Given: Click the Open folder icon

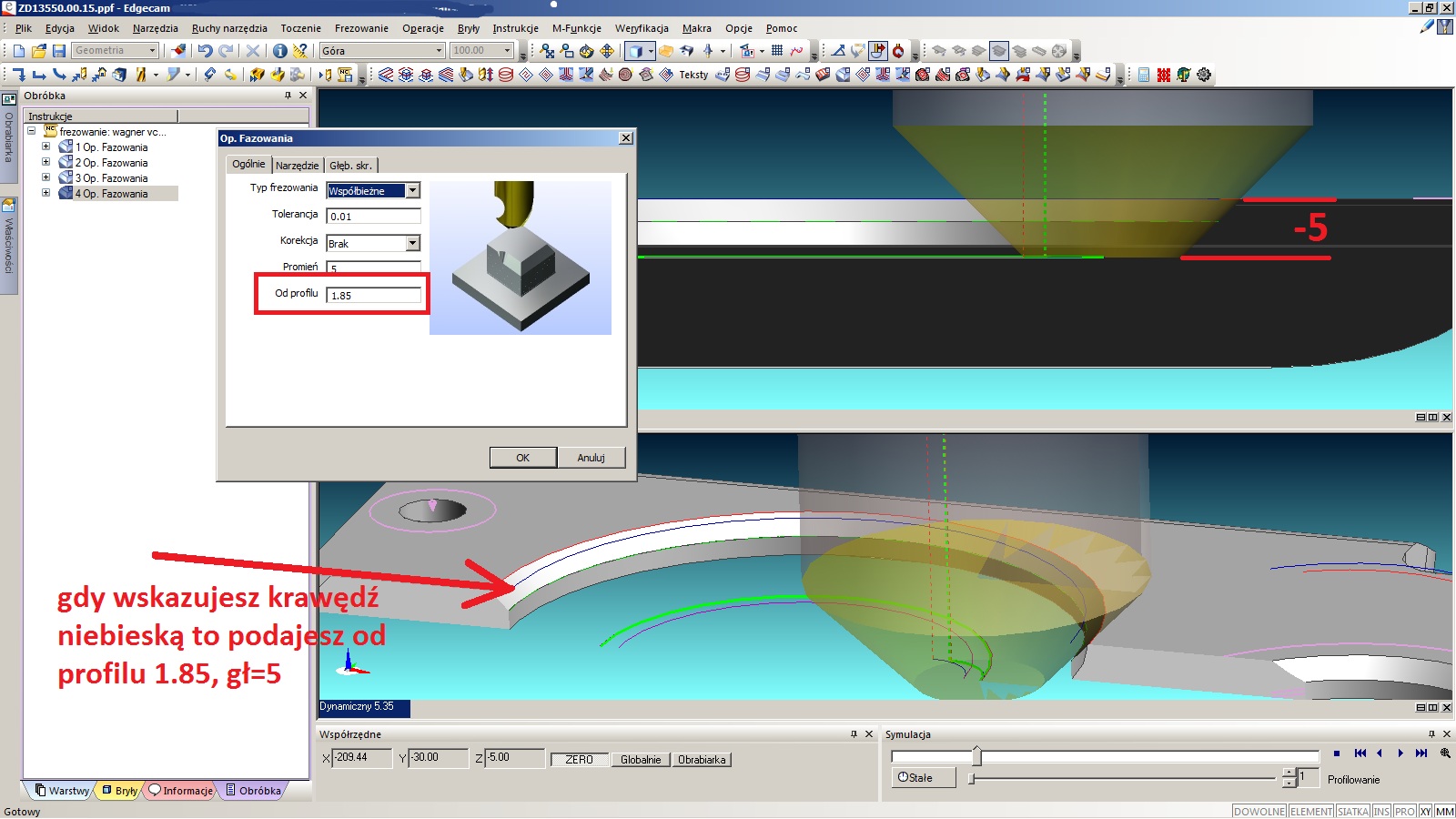Looking at the screenshot, I should pyautogui.click(x=38, y=51).
